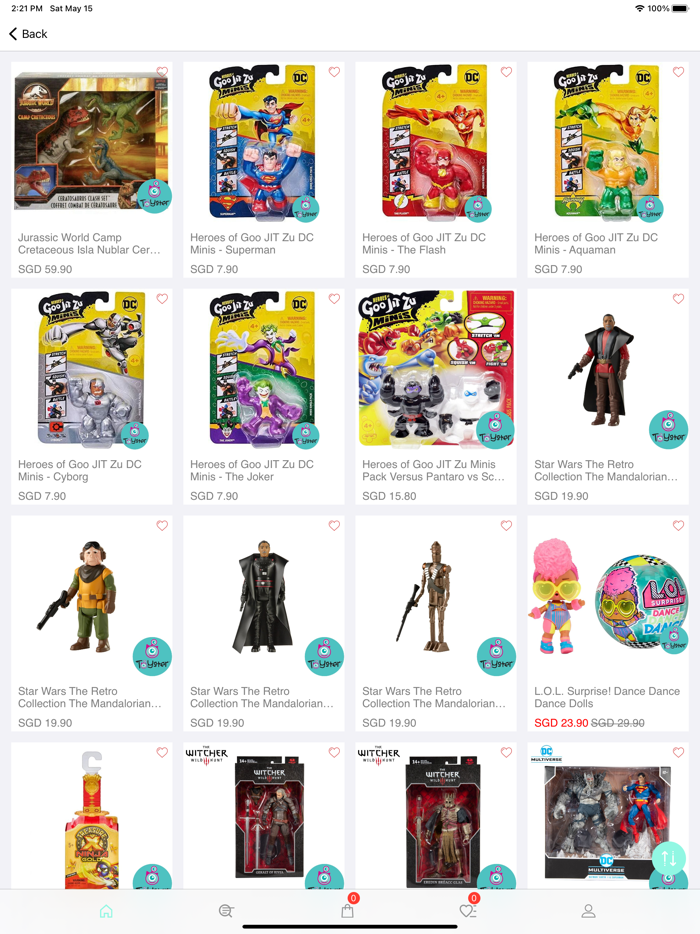This screenshot has width=700, height=934.
Task: Toggle heart on L.O.L. Surprise Dance Dolls
Action: [x=679, y=525]
